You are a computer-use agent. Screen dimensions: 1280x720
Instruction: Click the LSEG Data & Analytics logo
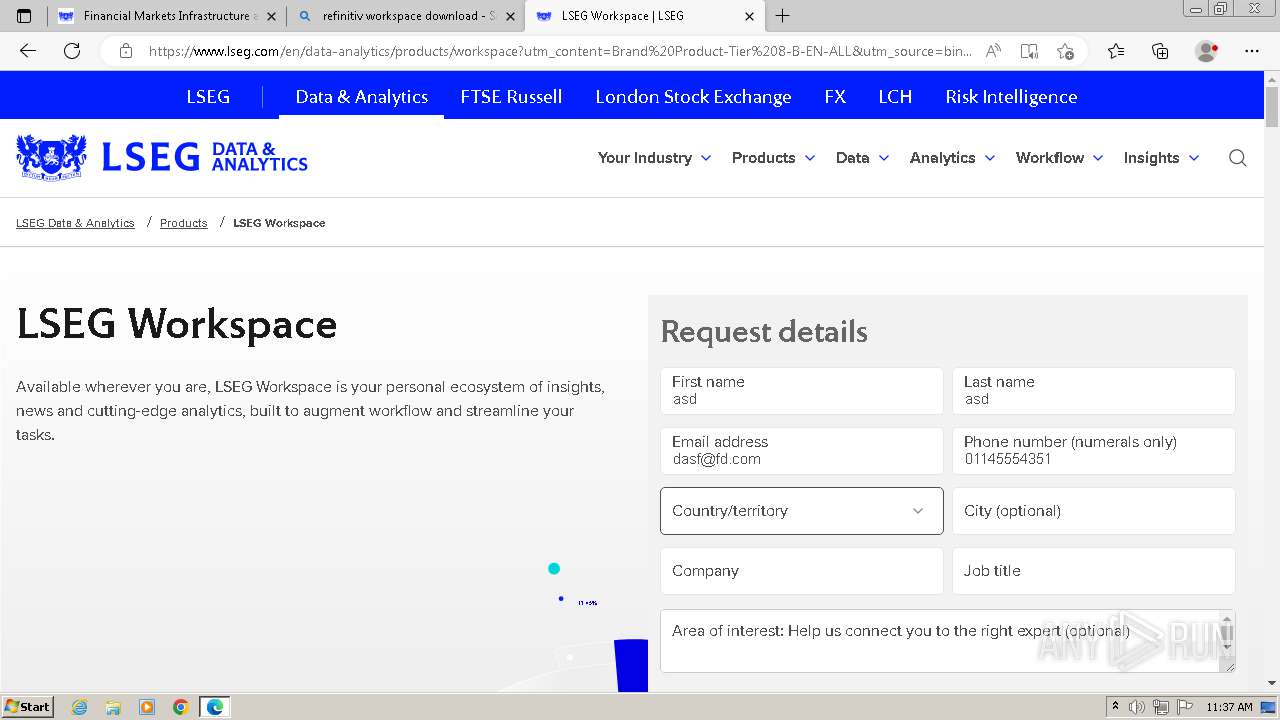pyautogui.click(x=162, y=157)
